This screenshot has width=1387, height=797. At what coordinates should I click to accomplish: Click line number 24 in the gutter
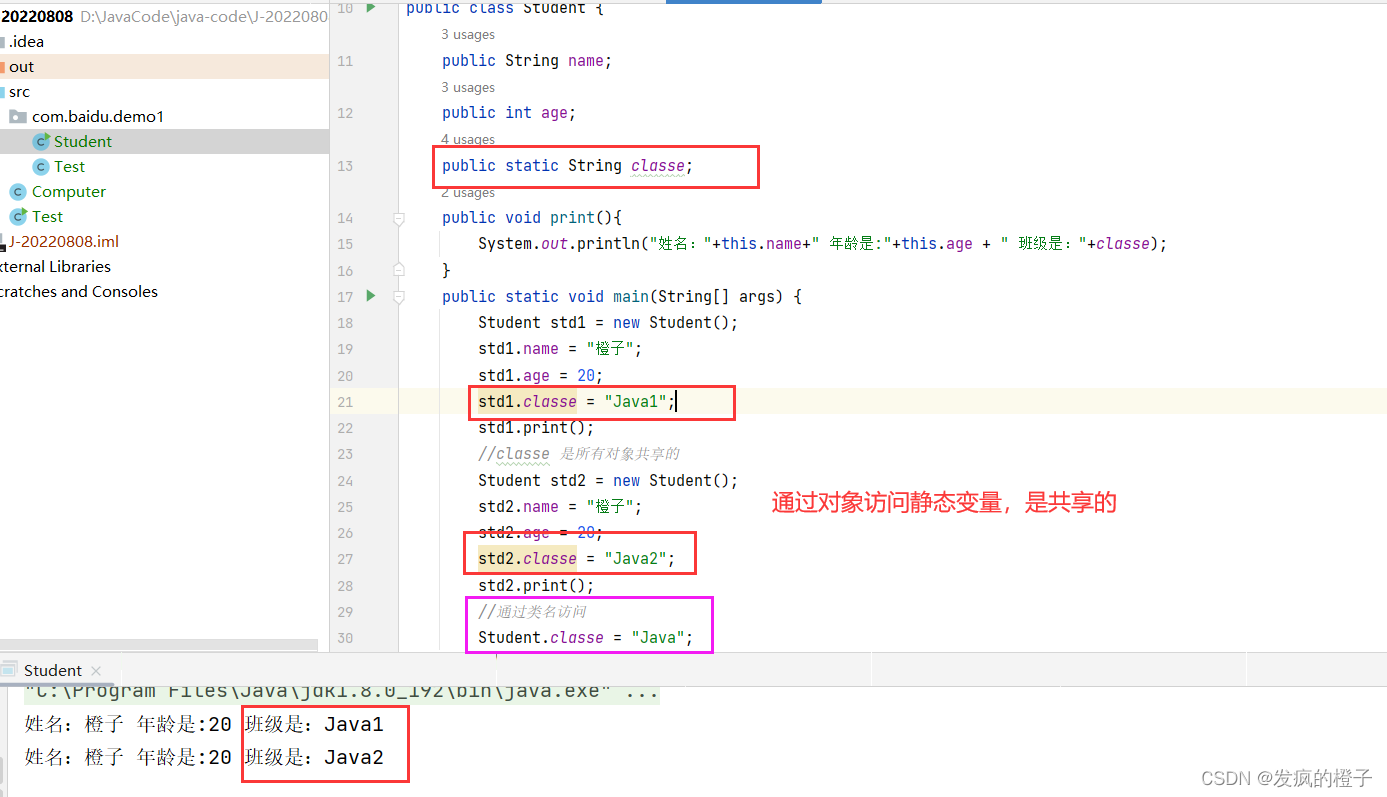[345, 481]
